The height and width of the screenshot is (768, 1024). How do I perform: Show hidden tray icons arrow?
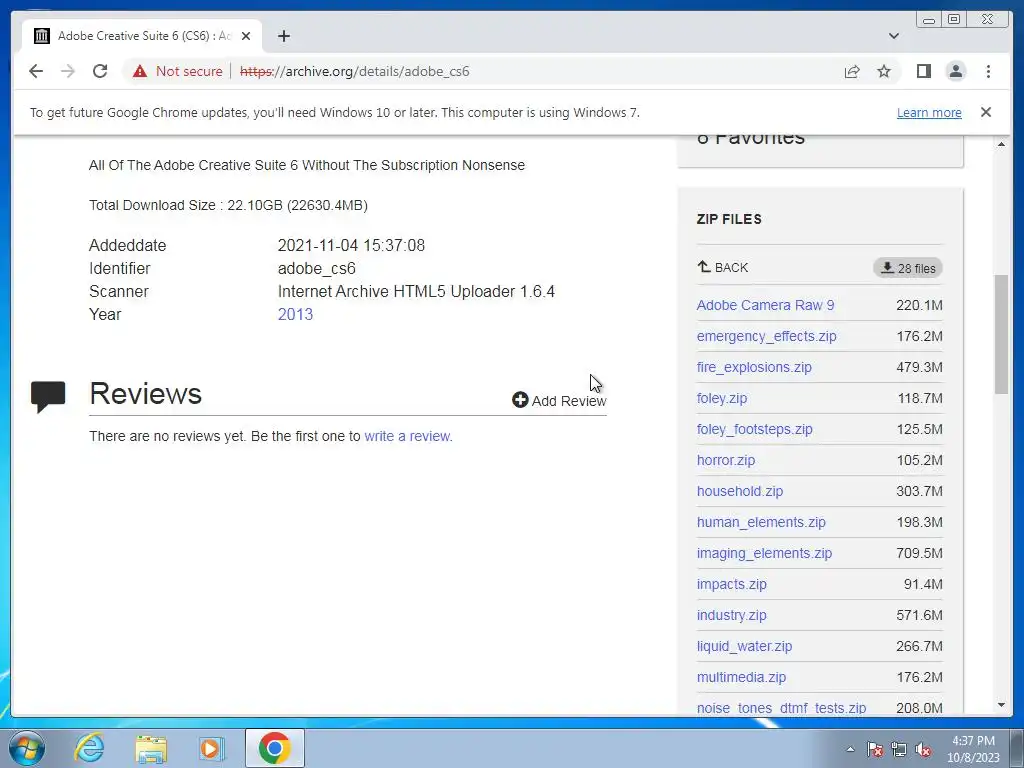tap(850, 749)
